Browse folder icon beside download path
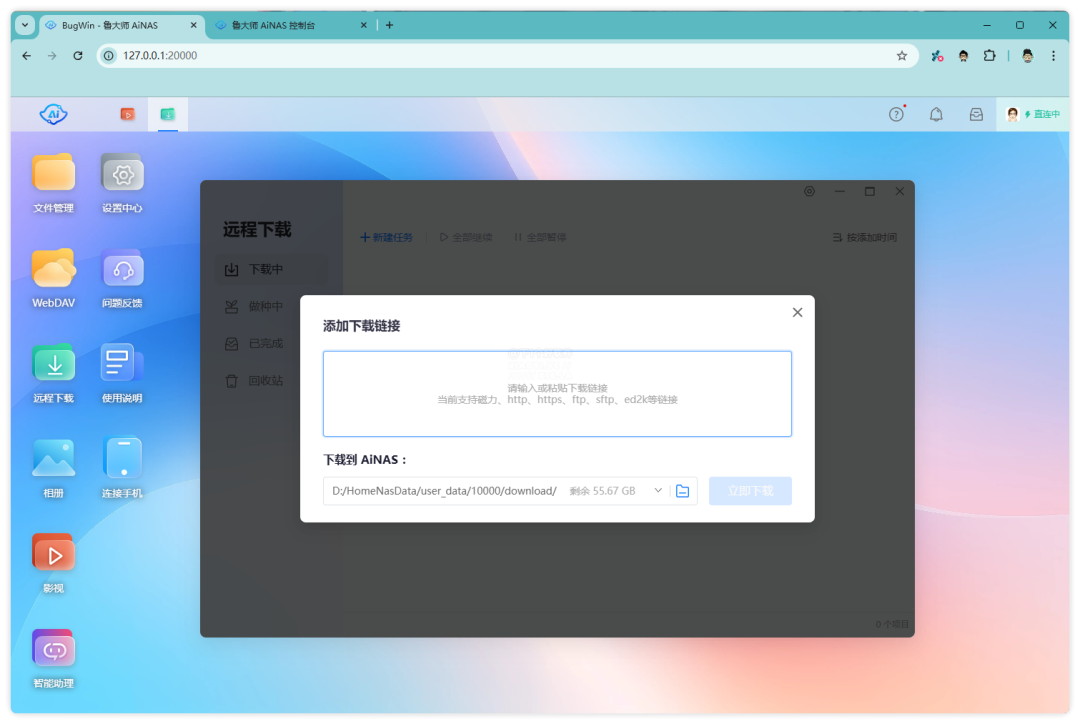The image size is (1080, 724). tap(683, 491)
